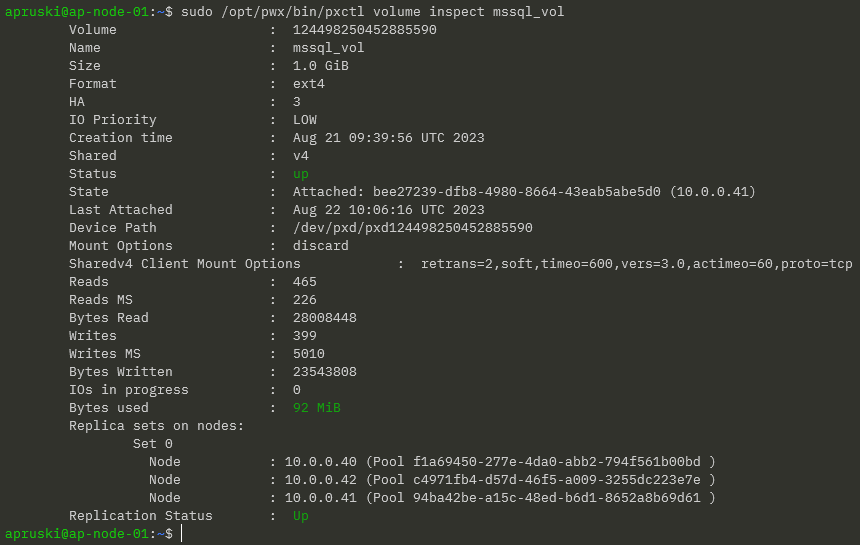Click the green '92 MiB' bytes used value
The height and width of the screenshot is (545, 860).
(316, 408)
